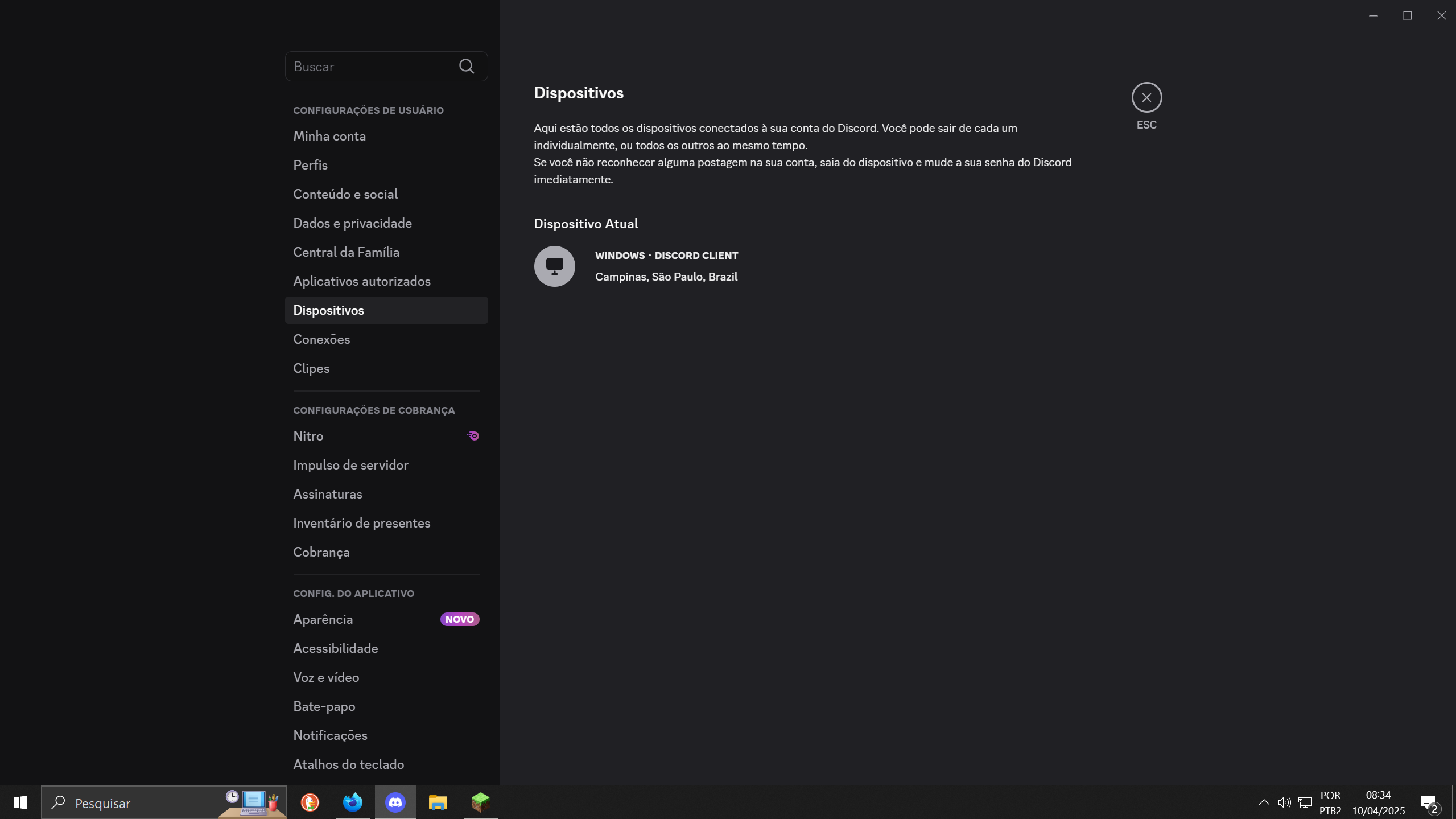Viewport: 1456px width, 819px height.
Task: Open the notification center icon
Action: point(1430,803)
